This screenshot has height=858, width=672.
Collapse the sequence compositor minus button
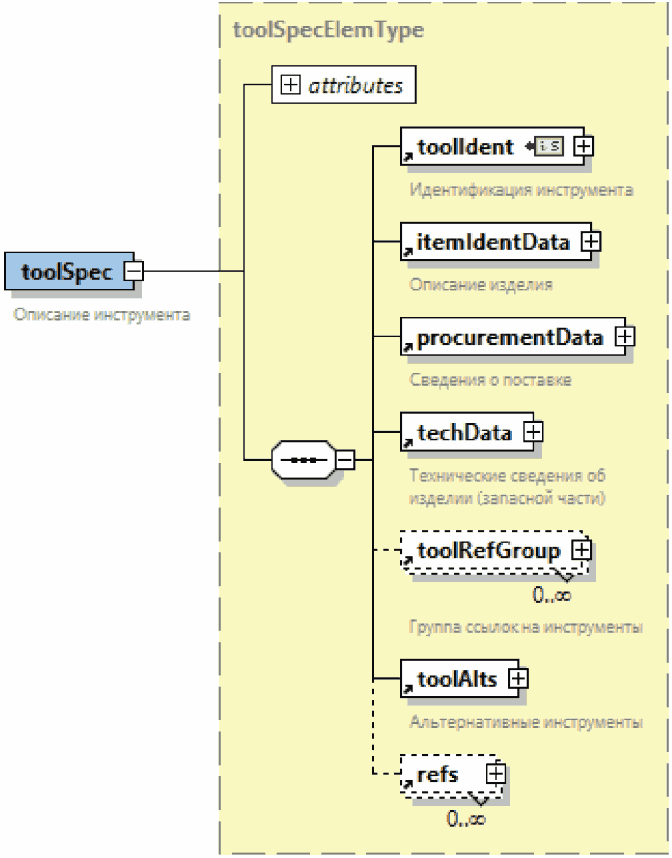point(345,460)
